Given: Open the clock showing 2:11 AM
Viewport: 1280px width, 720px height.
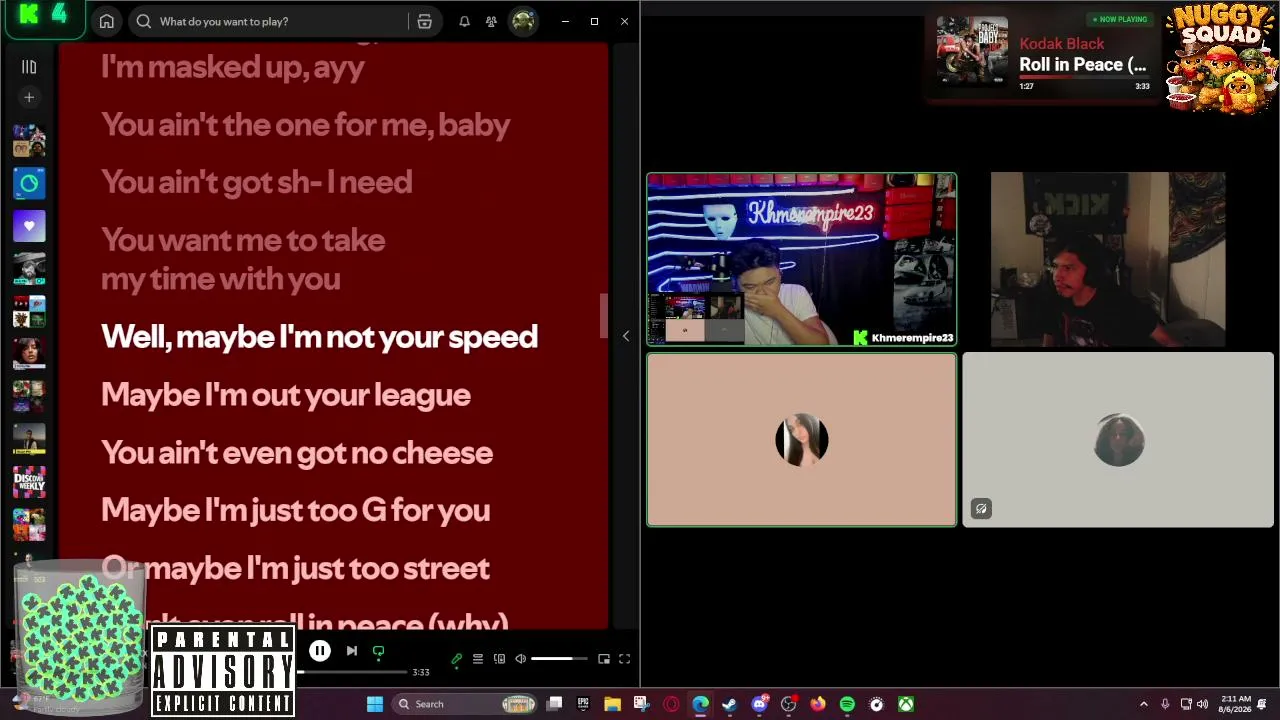Looking at the screenshot, I should point(1235,704).
